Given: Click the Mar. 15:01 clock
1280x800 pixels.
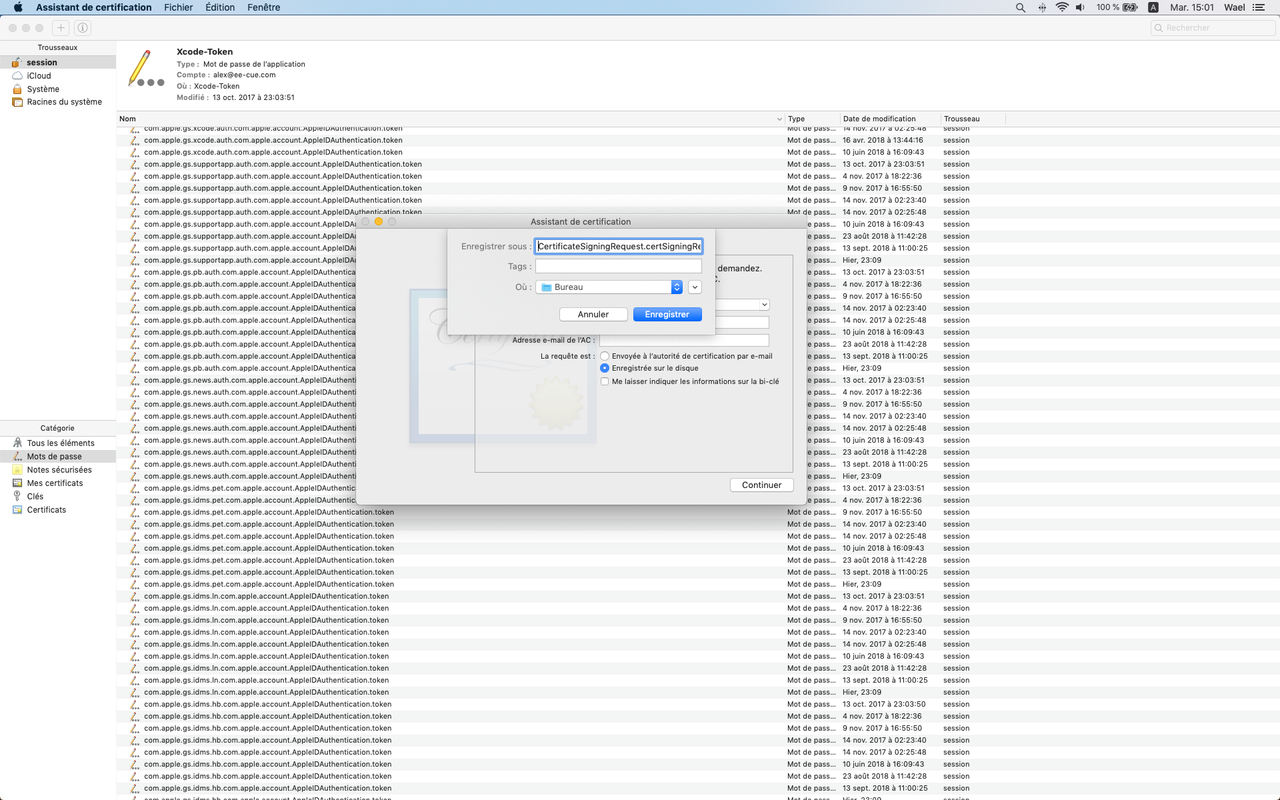Looking at the screenshot, I should click(1192, 7).
